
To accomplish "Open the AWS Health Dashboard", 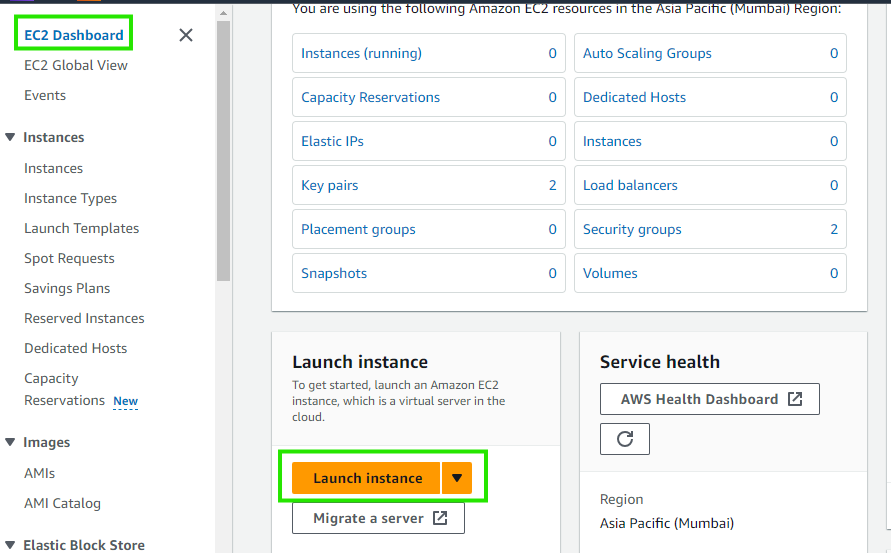I will pos(710,399).
